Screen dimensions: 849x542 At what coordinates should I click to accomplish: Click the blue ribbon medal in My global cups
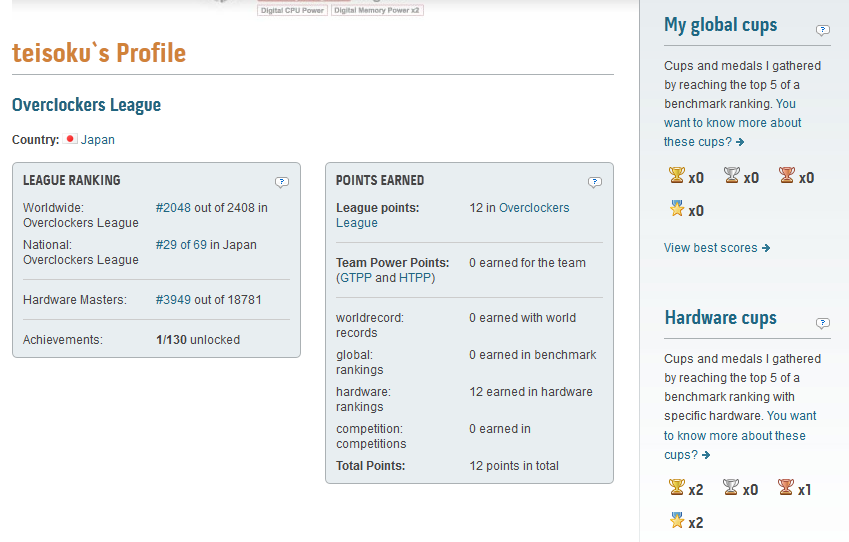[676, 209]
